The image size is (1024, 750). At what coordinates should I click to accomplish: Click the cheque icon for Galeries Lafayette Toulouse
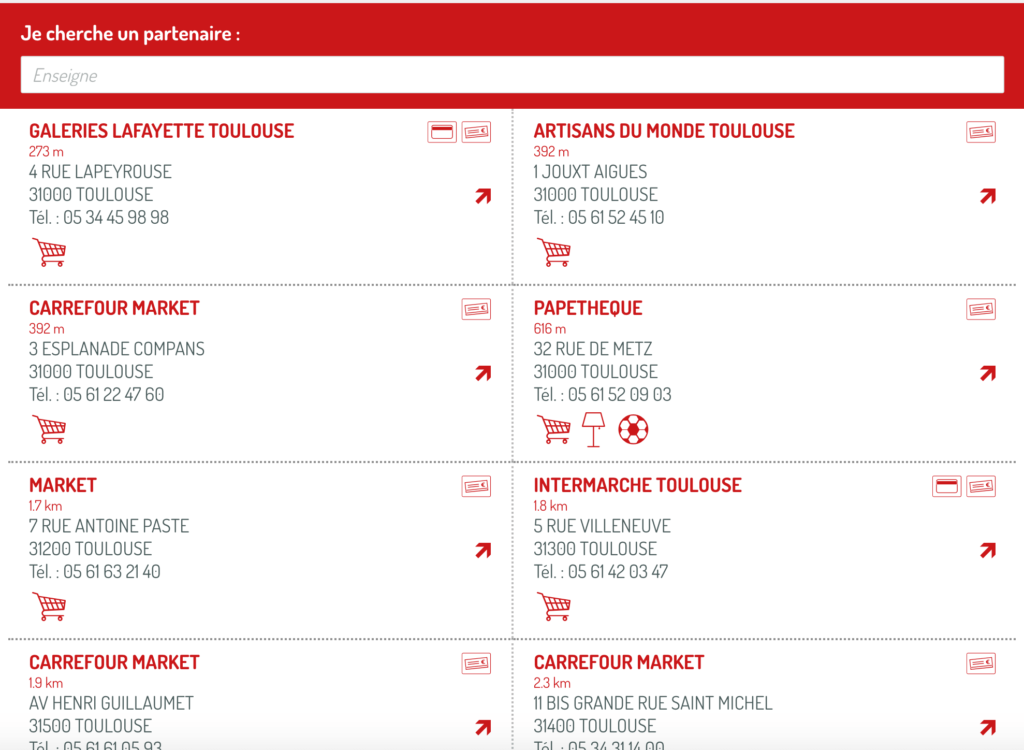pyautogui.click(x=476, y=132)
